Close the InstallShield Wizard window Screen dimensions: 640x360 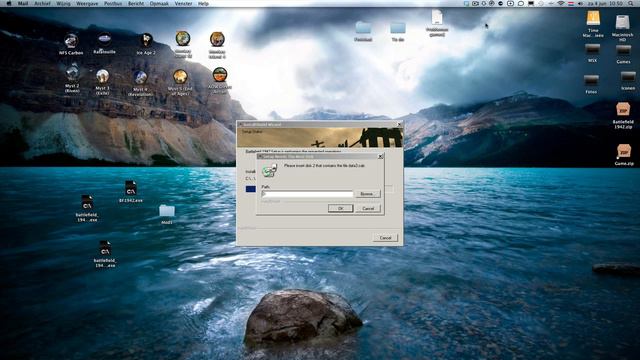click(x=399, y=124)
